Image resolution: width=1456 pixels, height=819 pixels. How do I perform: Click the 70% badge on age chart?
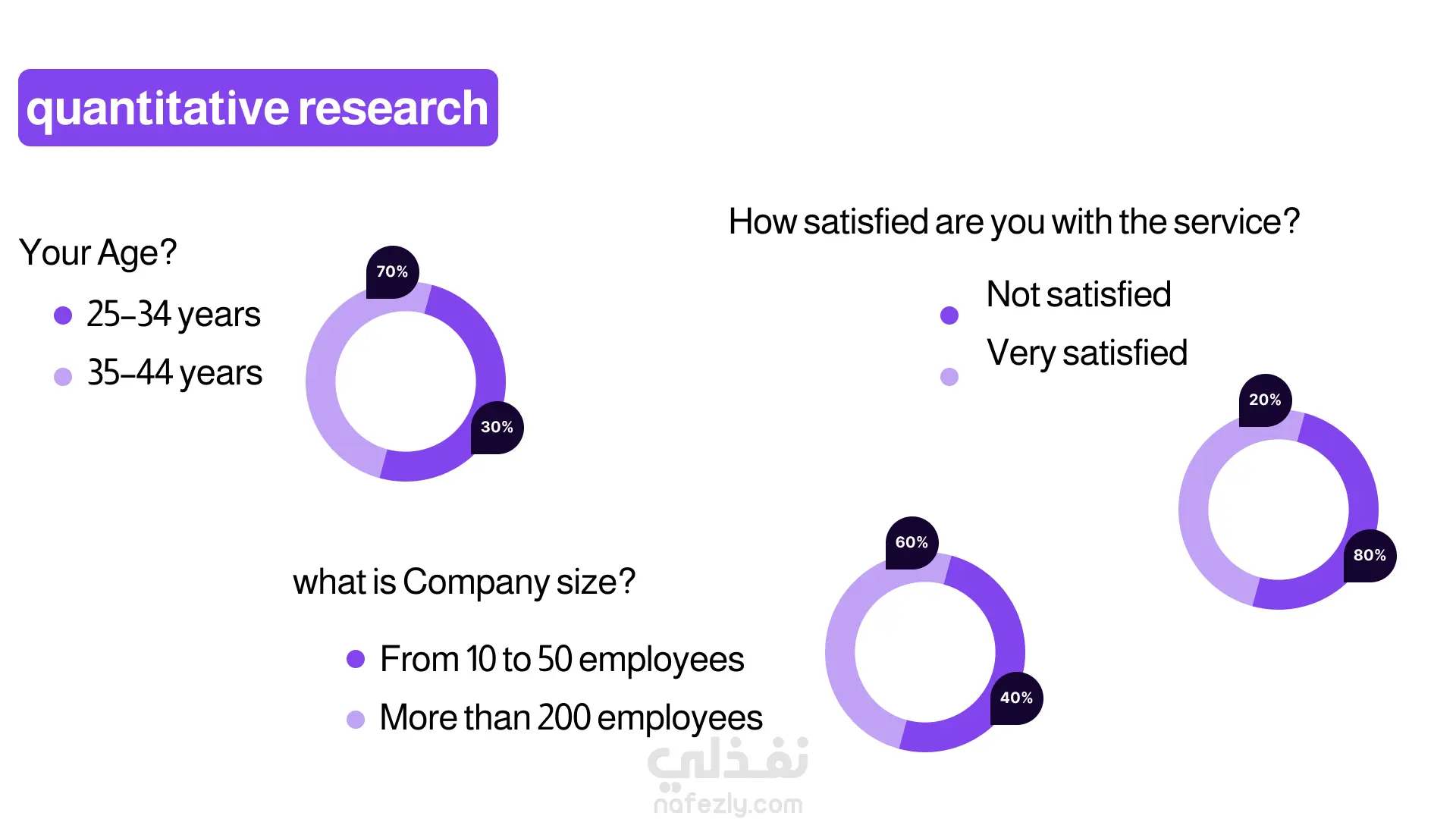click(x=392, y=271)
